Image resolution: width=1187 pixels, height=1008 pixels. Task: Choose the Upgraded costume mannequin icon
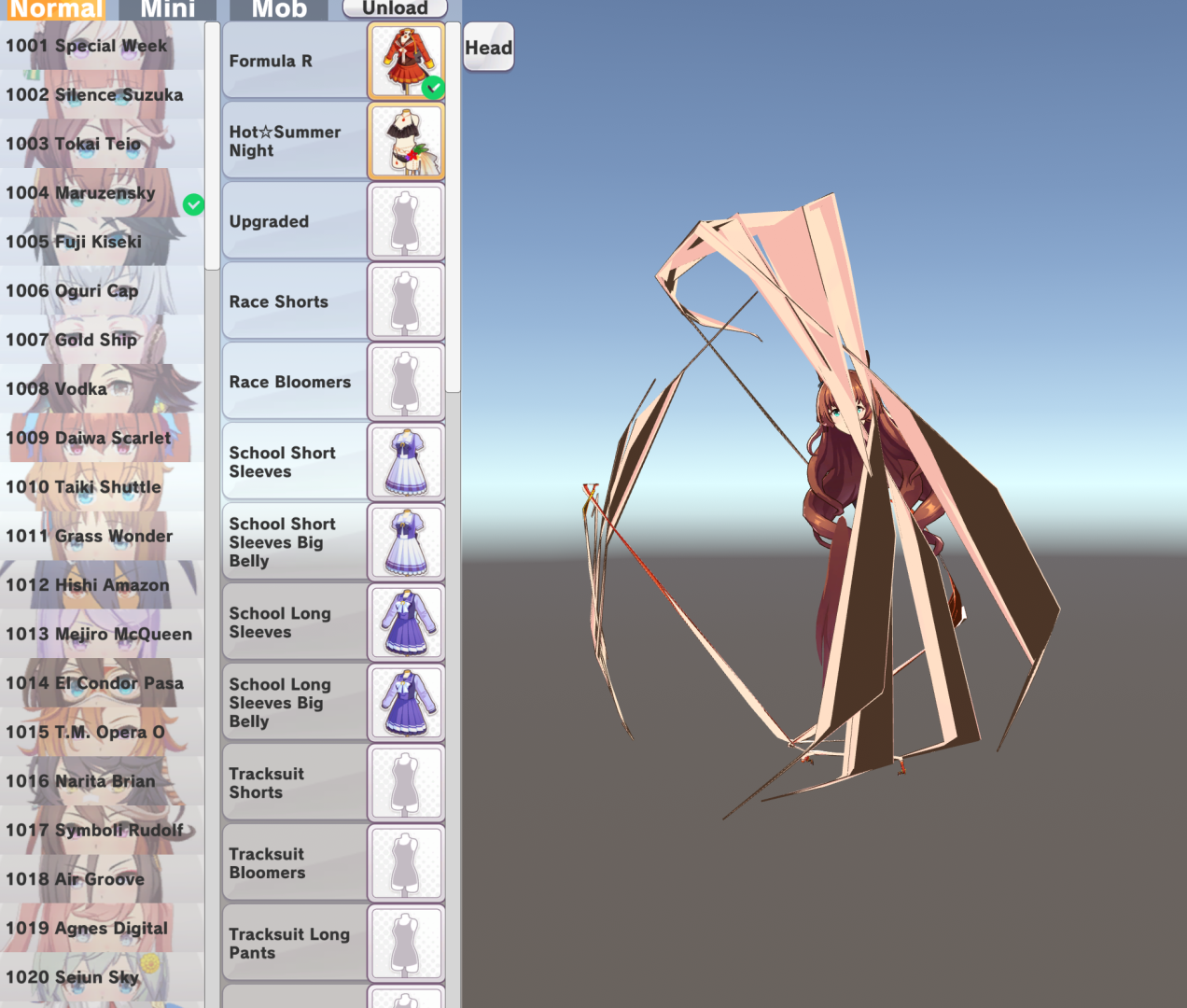click(x=406, y=221)
